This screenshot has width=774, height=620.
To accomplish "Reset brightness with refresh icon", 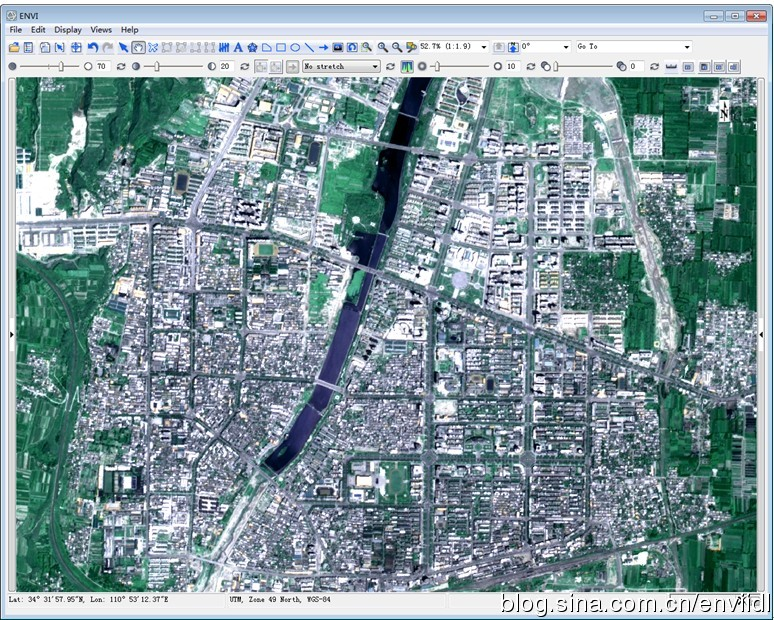I will (x=121, y=66).
